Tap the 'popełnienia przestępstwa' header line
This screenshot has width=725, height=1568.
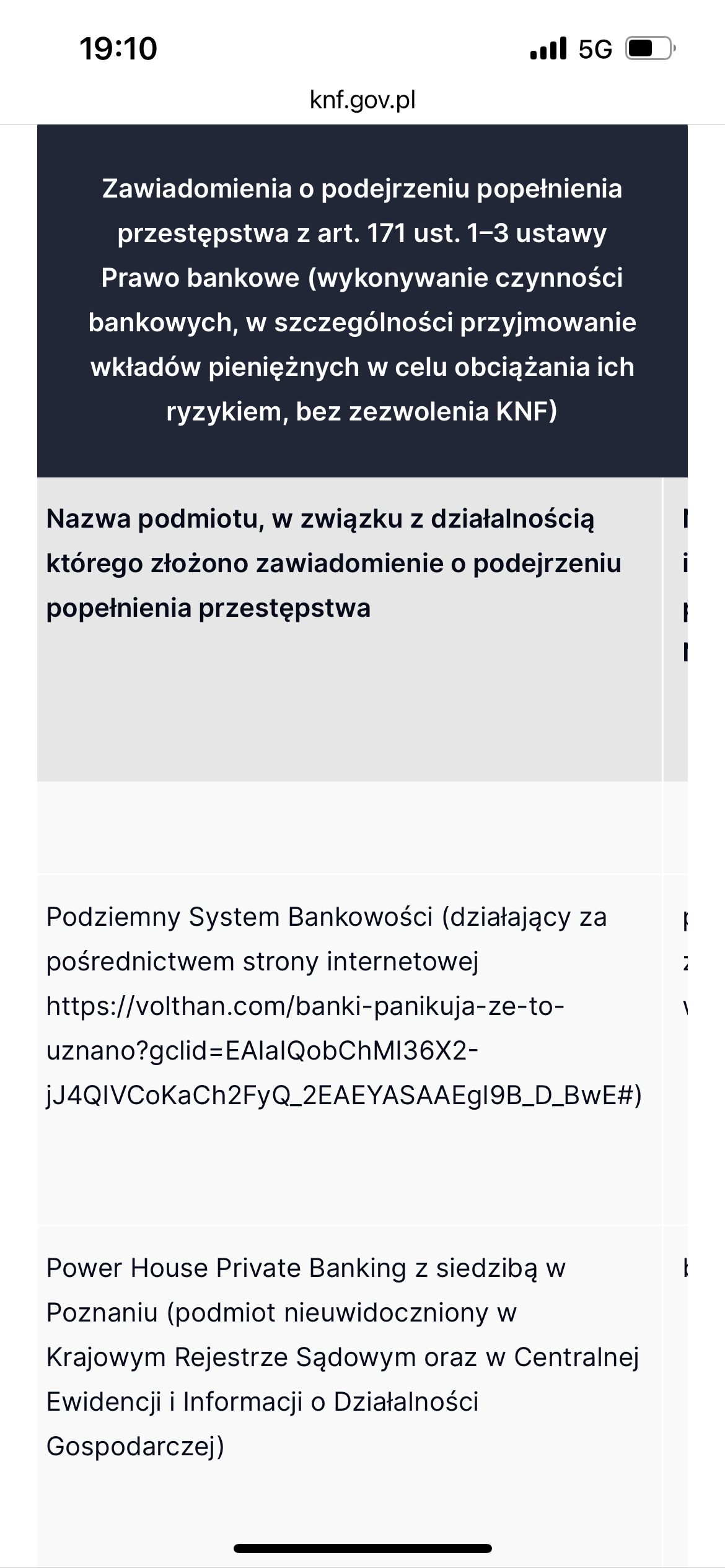(x=208, y=608)
